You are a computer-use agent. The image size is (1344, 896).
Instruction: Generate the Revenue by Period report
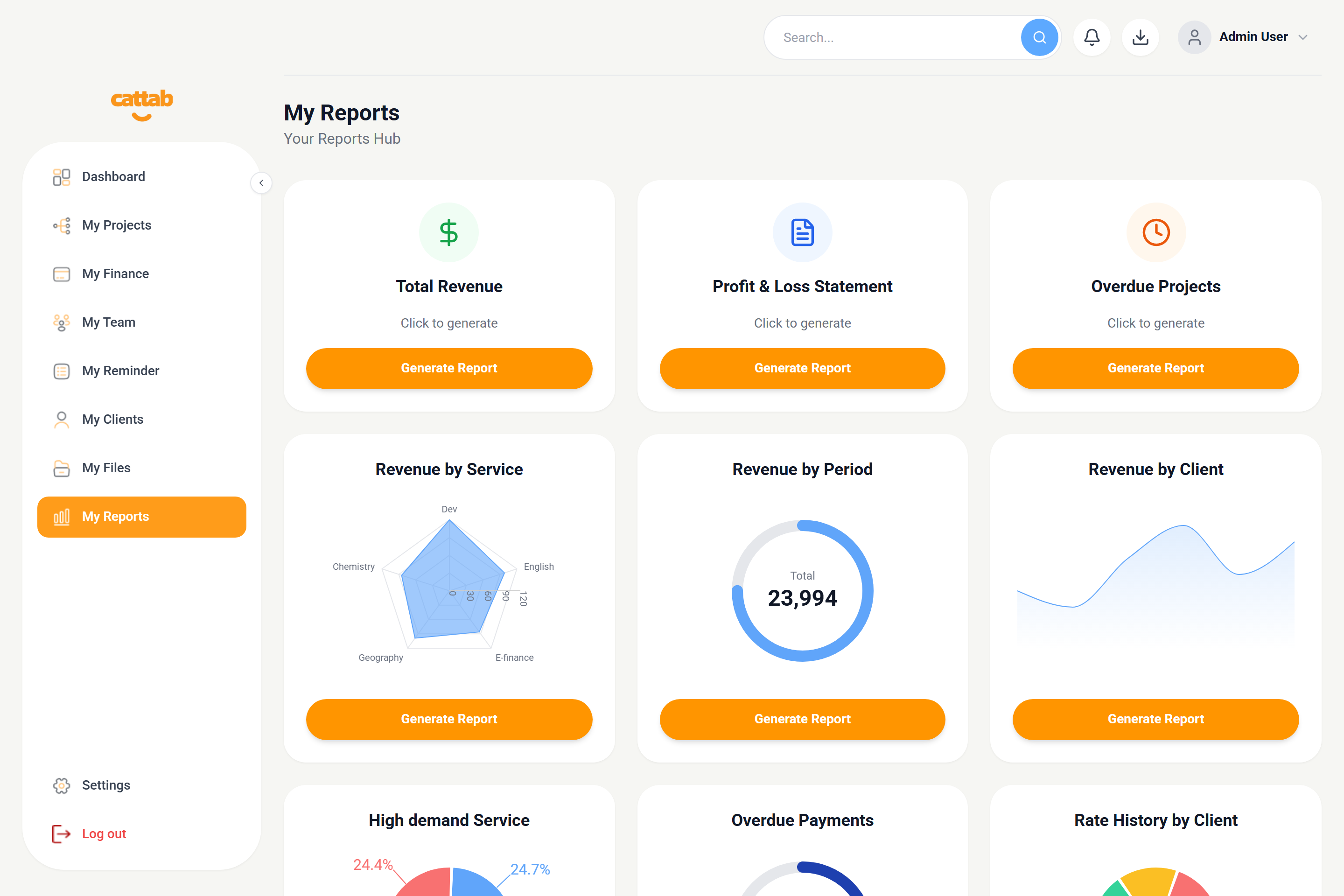(x=802, y=720)
